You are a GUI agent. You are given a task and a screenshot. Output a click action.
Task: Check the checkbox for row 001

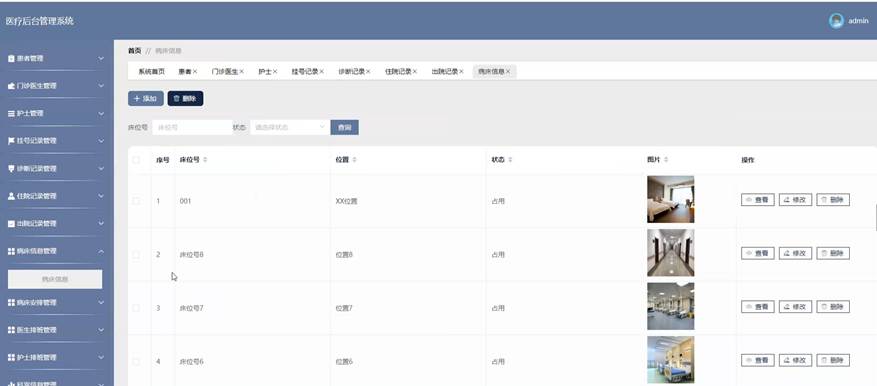(136, 200)
